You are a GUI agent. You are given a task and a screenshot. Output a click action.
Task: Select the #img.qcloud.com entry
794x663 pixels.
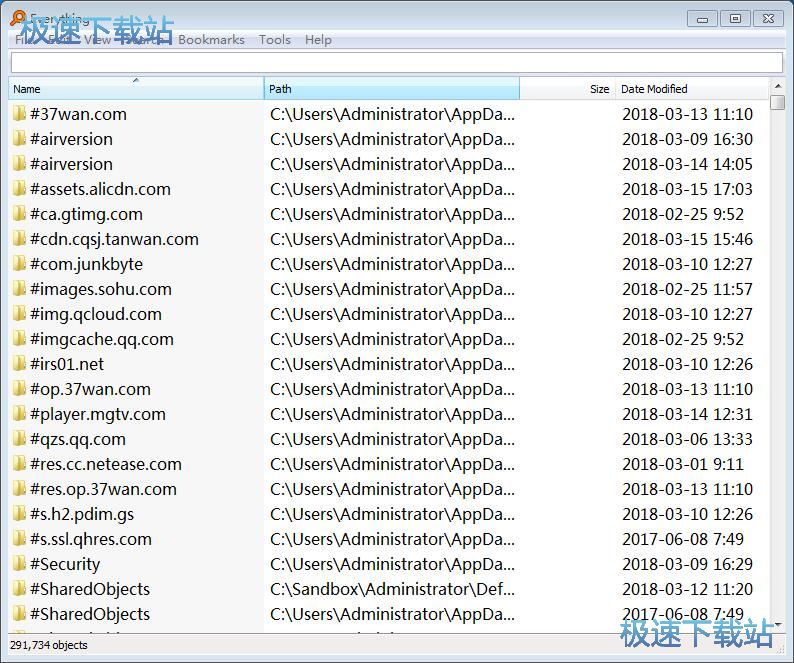96,314
